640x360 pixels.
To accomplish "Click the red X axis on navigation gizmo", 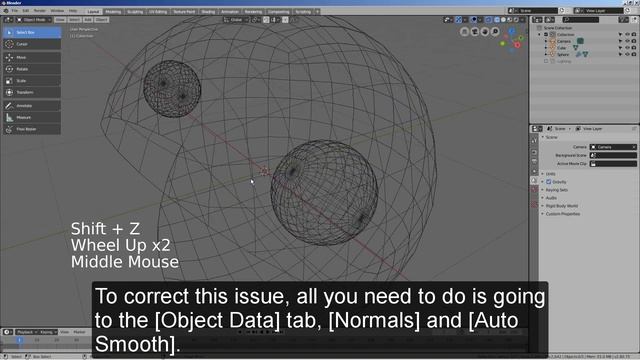I will (x=517, y=45).
